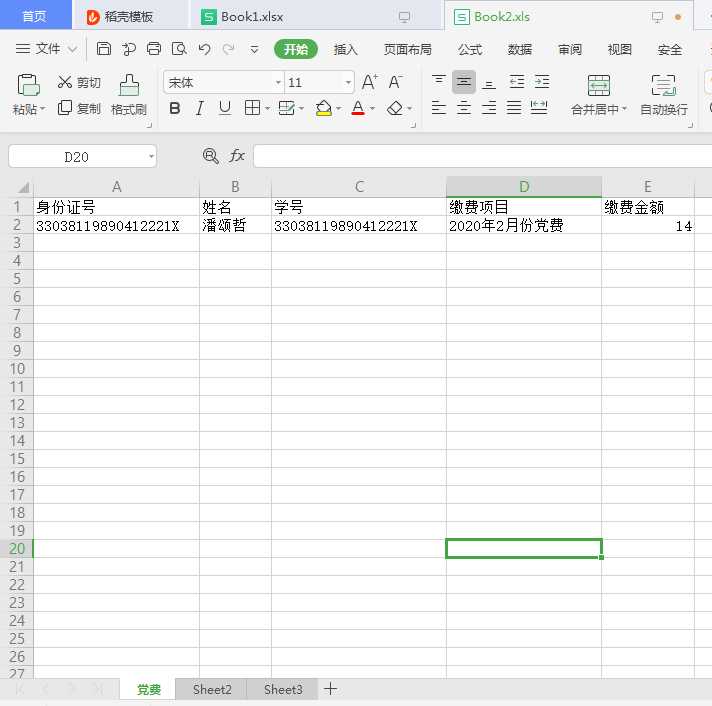Switch to Book1.xlsx document tab

point(316,17)
